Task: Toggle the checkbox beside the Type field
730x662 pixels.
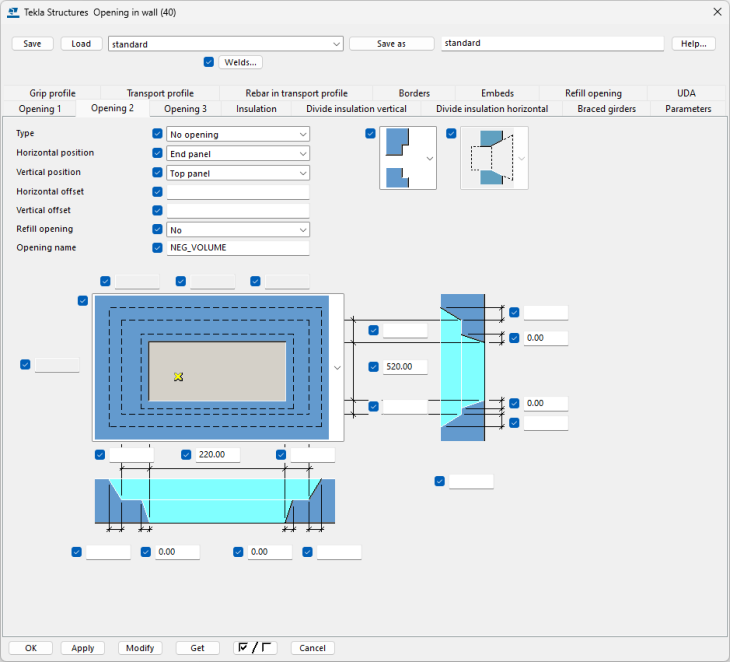Action: tap(157, 134)
